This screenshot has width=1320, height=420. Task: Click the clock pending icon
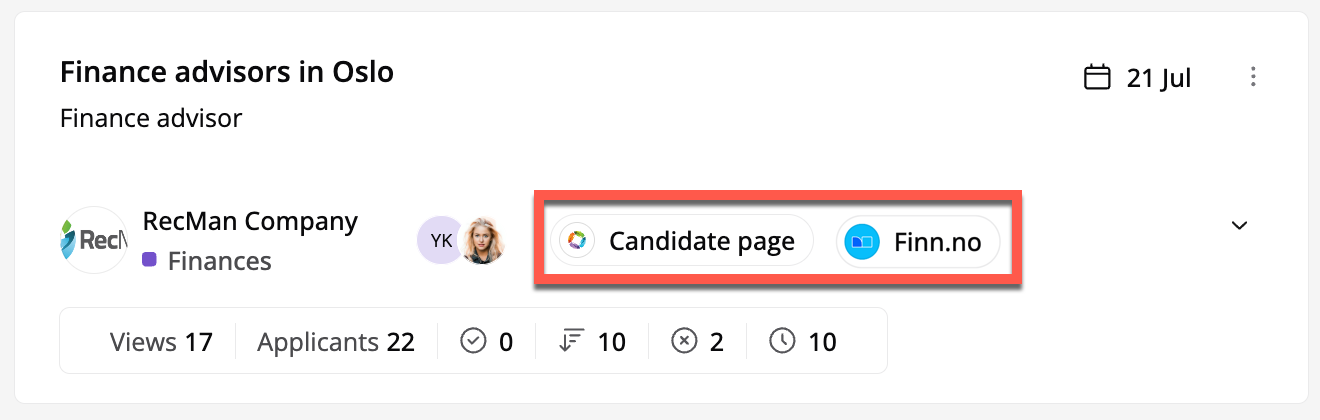[782, 342]
